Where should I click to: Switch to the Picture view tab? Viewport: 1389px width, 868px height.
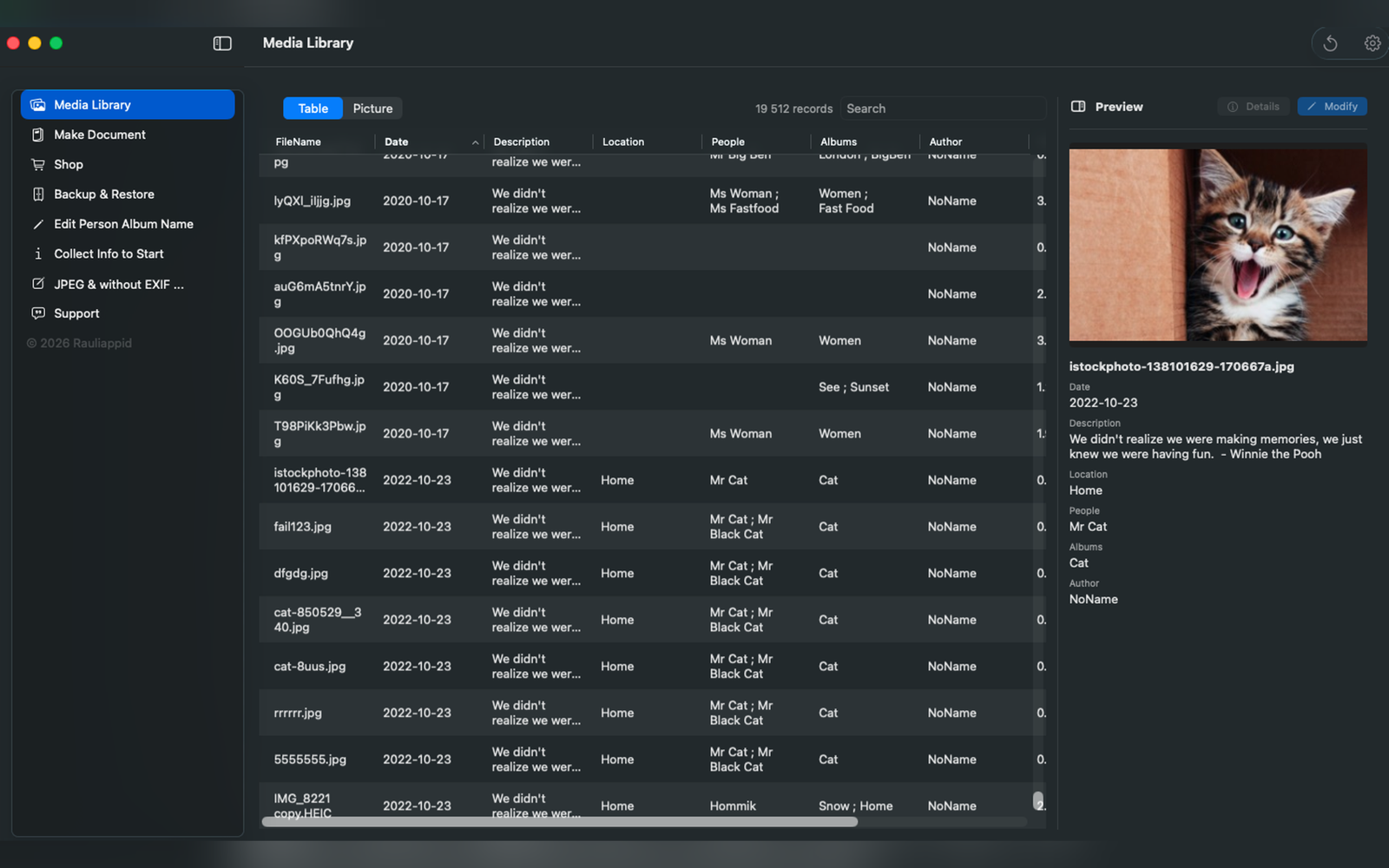coord(372,108)
